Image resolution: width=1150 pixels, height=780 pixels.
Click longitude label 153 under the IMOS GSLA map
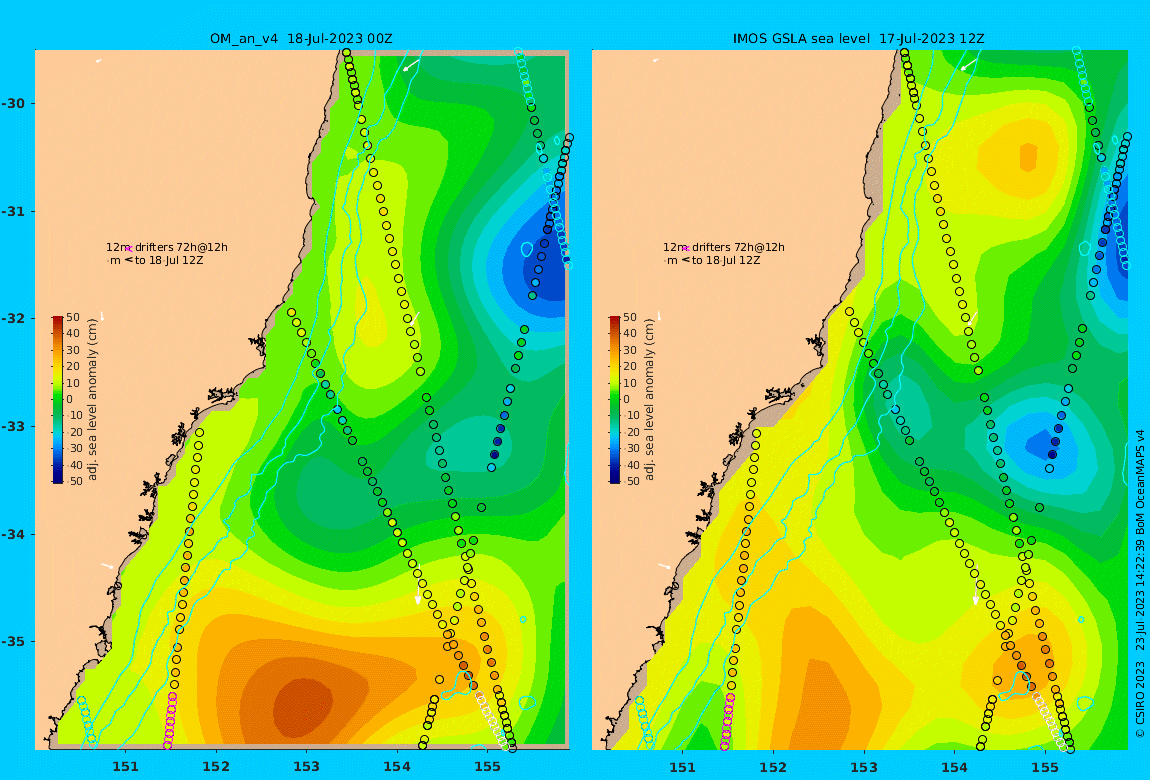click(x=864, y=768)
